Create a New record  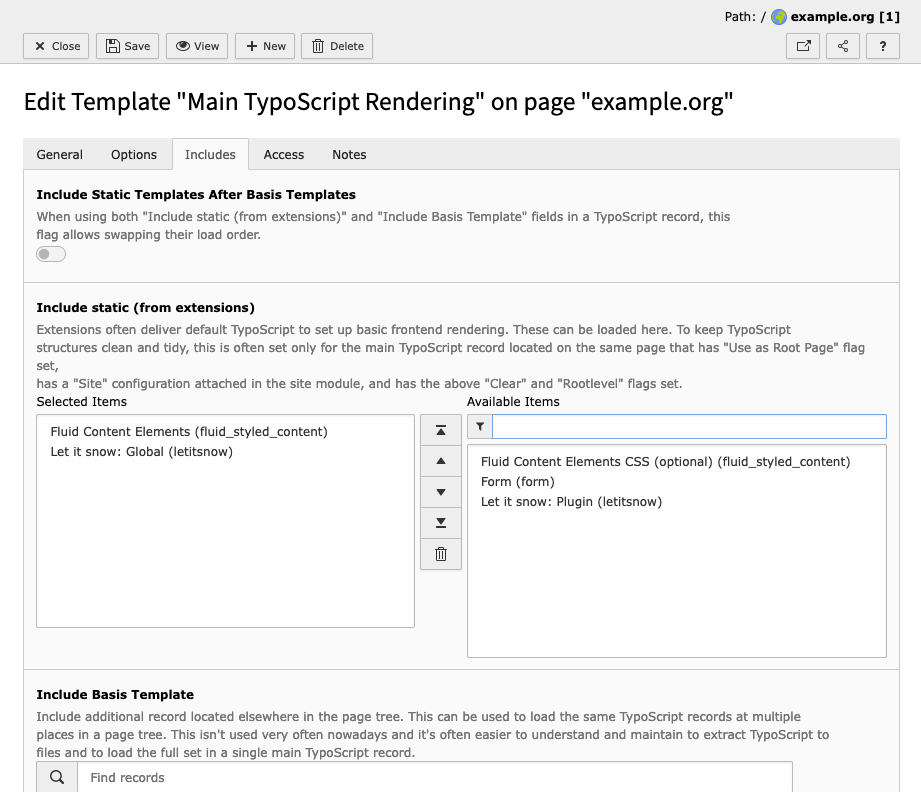click(x=265, y=46)
